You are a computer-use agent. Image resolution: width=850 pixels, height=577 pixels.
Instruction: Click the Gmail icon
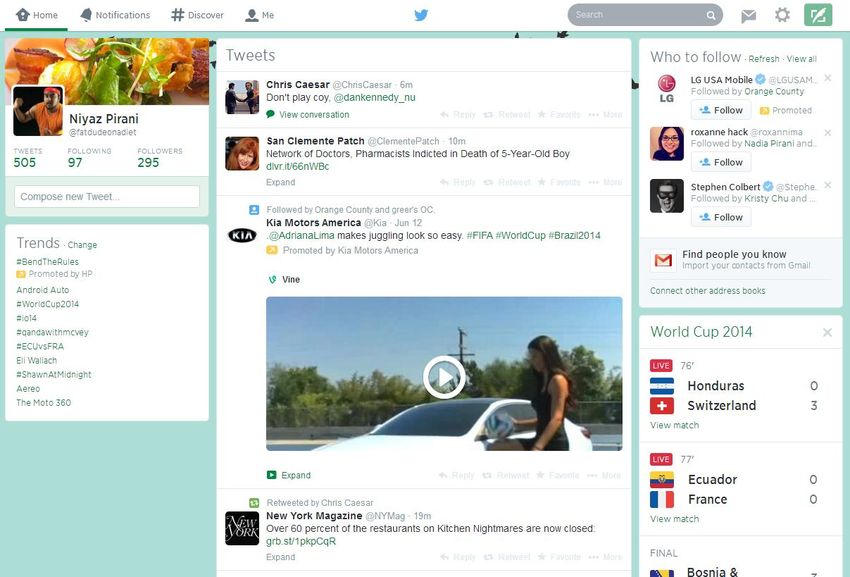(x=663, y=261)
